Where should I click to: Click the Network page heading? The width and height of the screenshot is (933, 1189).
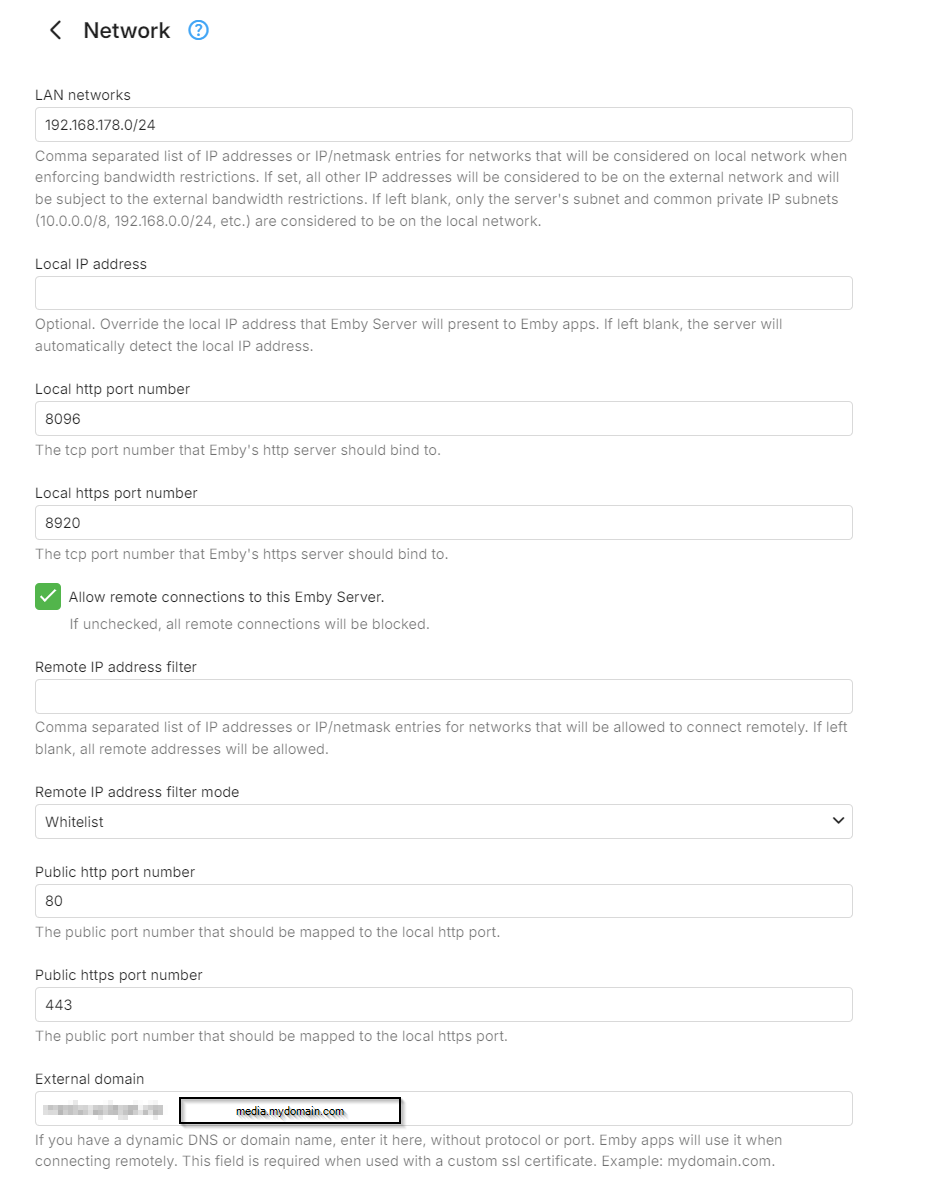coord(127,31)
